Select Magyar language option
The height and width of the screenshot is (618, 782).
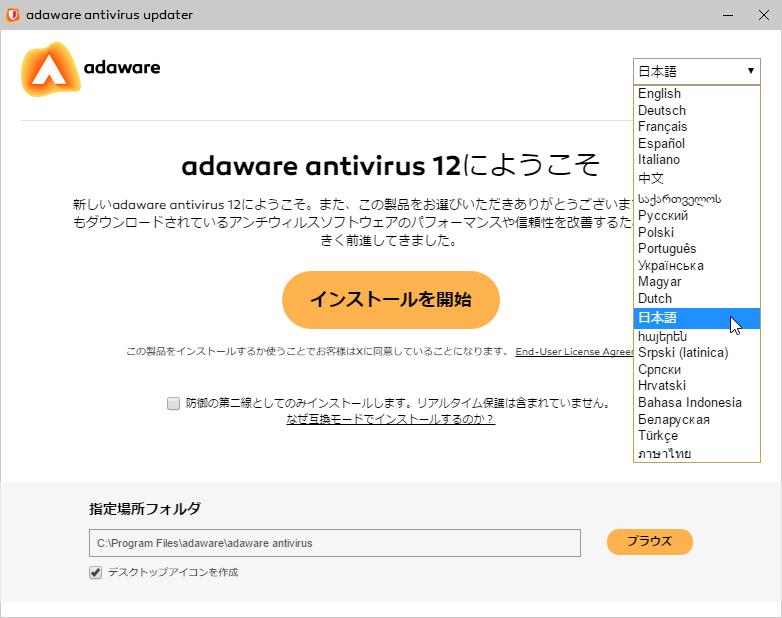point(696,282)
